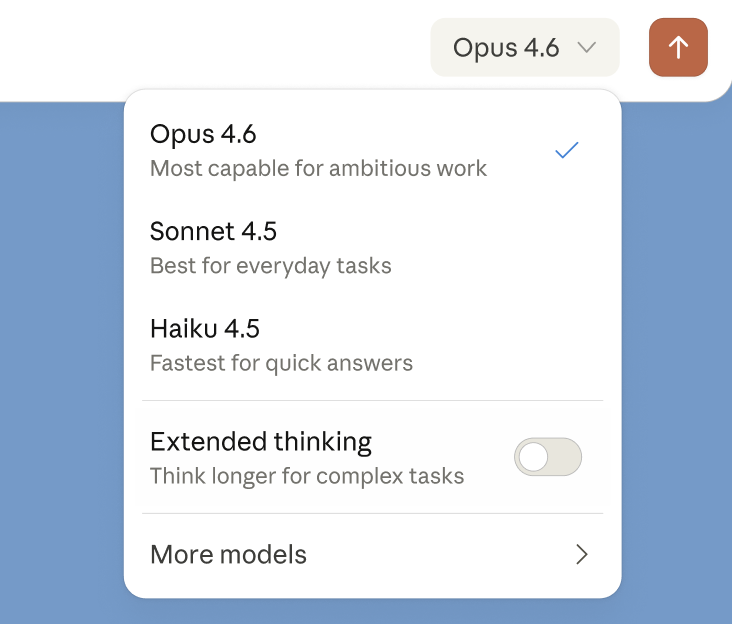
Task: Click "Fastest for quick answers" description
Action: pos(281,363)
